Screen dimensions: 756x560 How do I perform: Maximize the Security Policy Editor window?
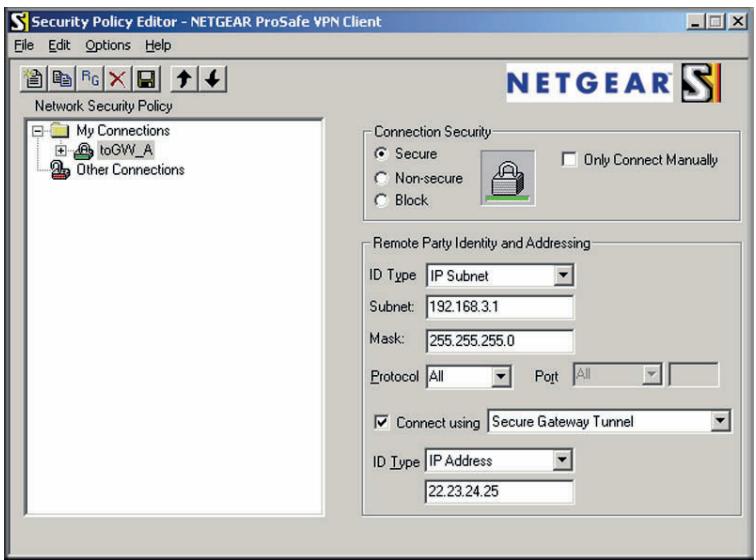716,22
